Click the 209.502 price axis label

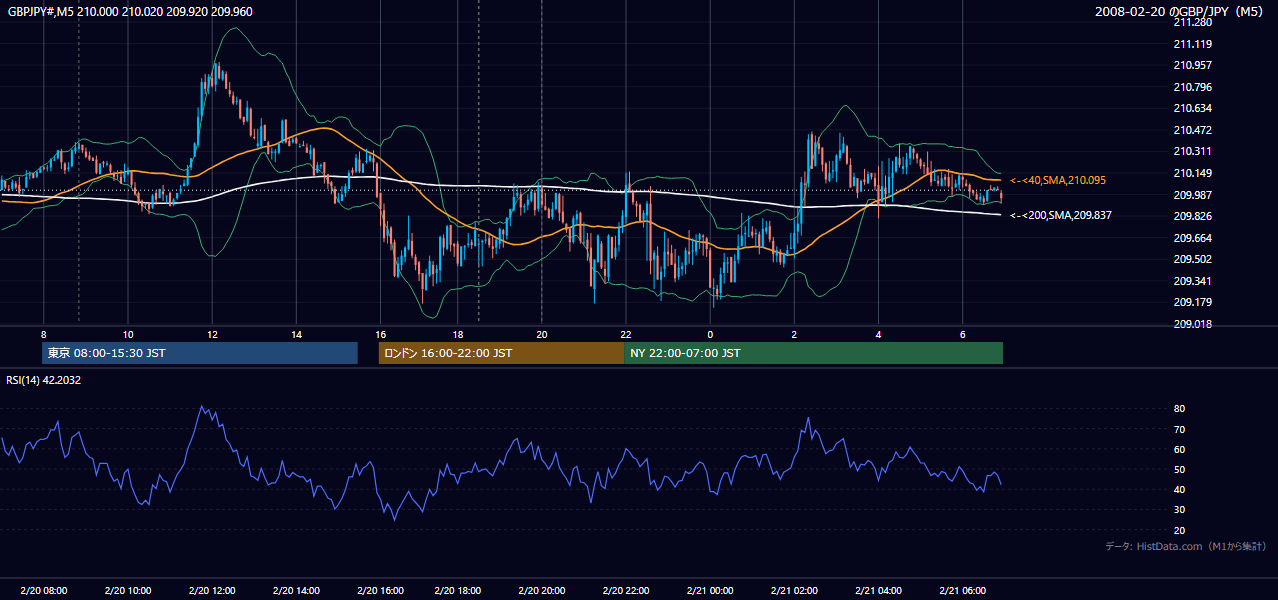click(1193, 259)
